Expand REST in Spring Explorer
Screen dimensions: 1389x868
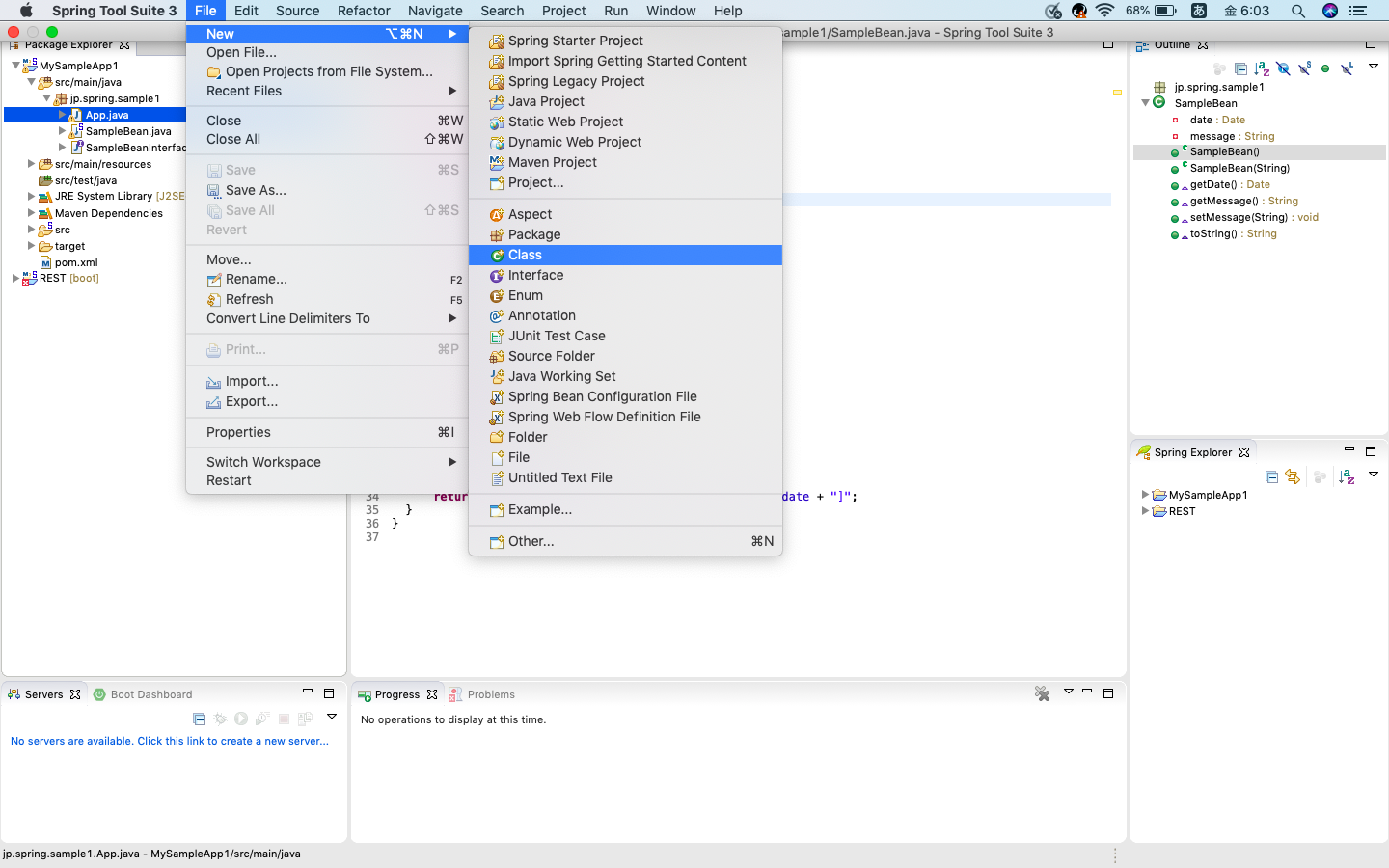click(1145, 511)
